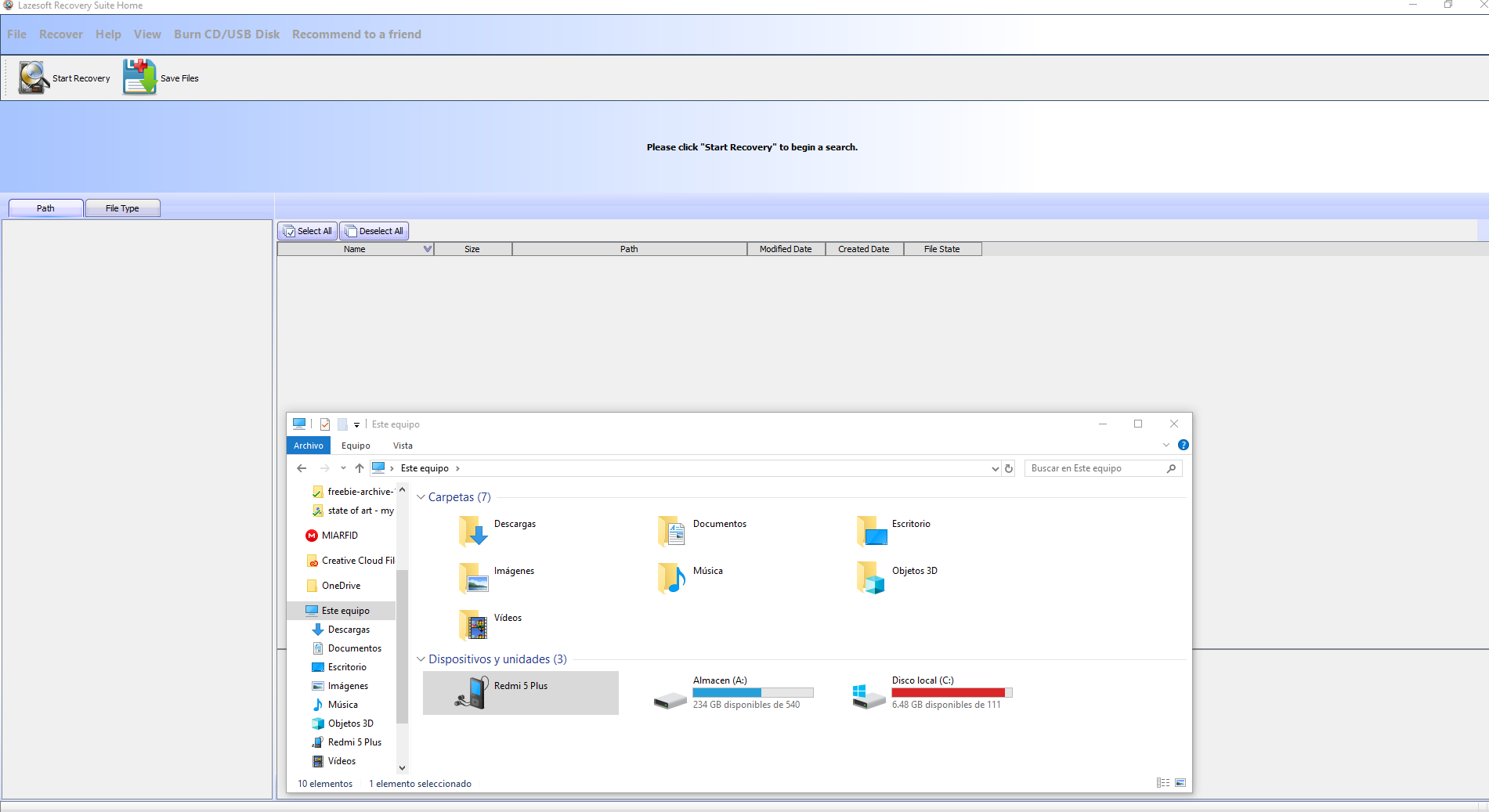Open Explorer help icon

[1183, 445]
